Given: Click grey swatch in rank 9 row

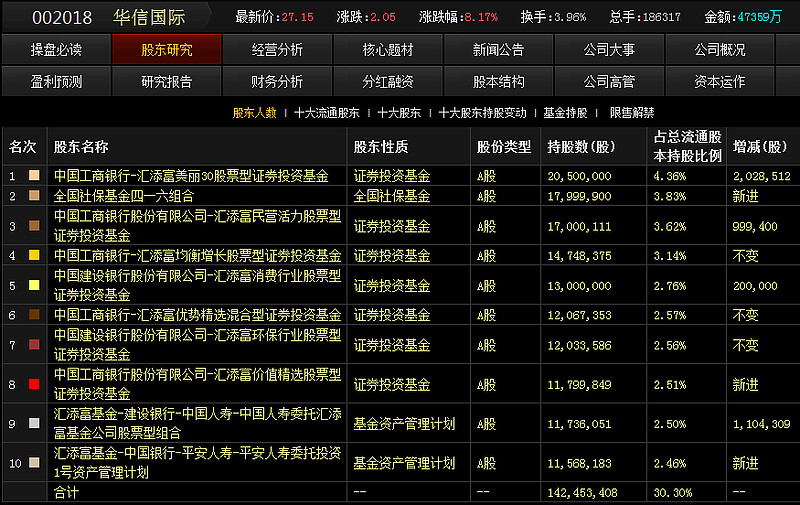Looking at the screenshot, I should coord(34,423).
